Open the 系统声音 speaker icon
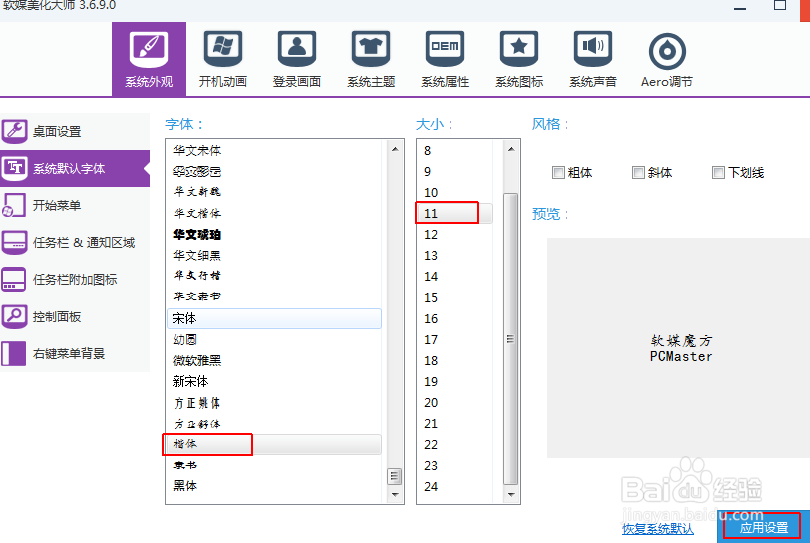The width and height of the screenshot is (810, 543). (x=593, y=50)
